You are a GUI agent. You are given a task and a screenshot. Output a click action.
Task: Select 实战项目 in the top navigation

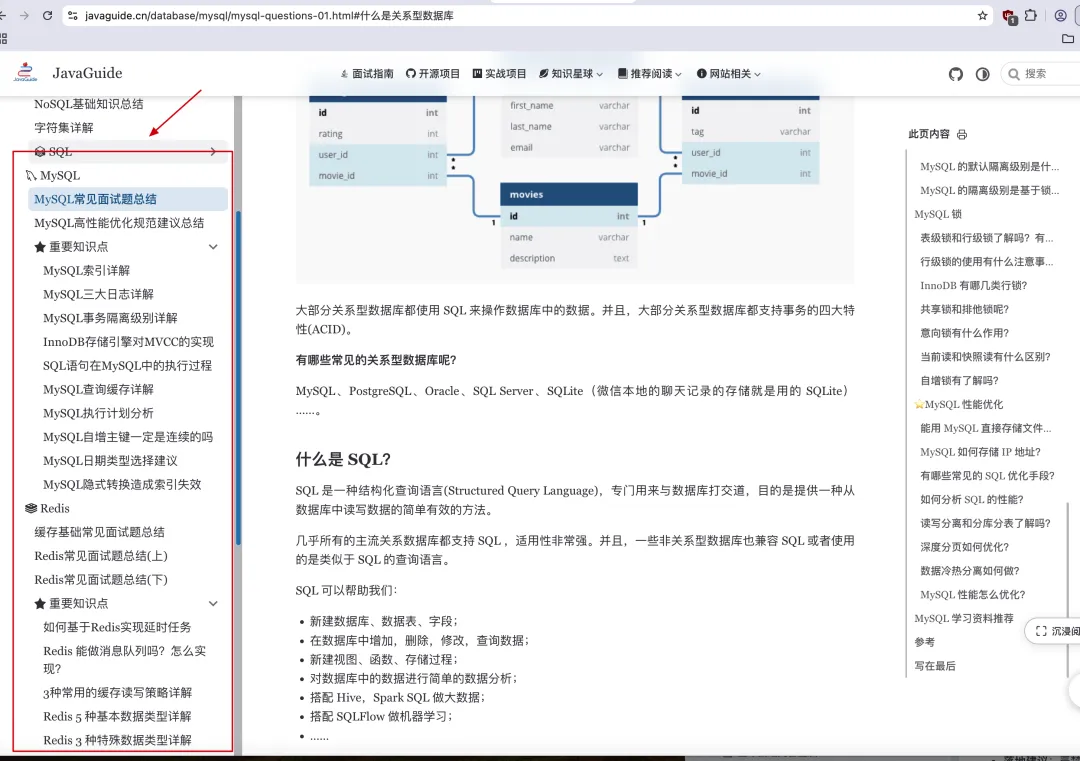click(499, 73)
